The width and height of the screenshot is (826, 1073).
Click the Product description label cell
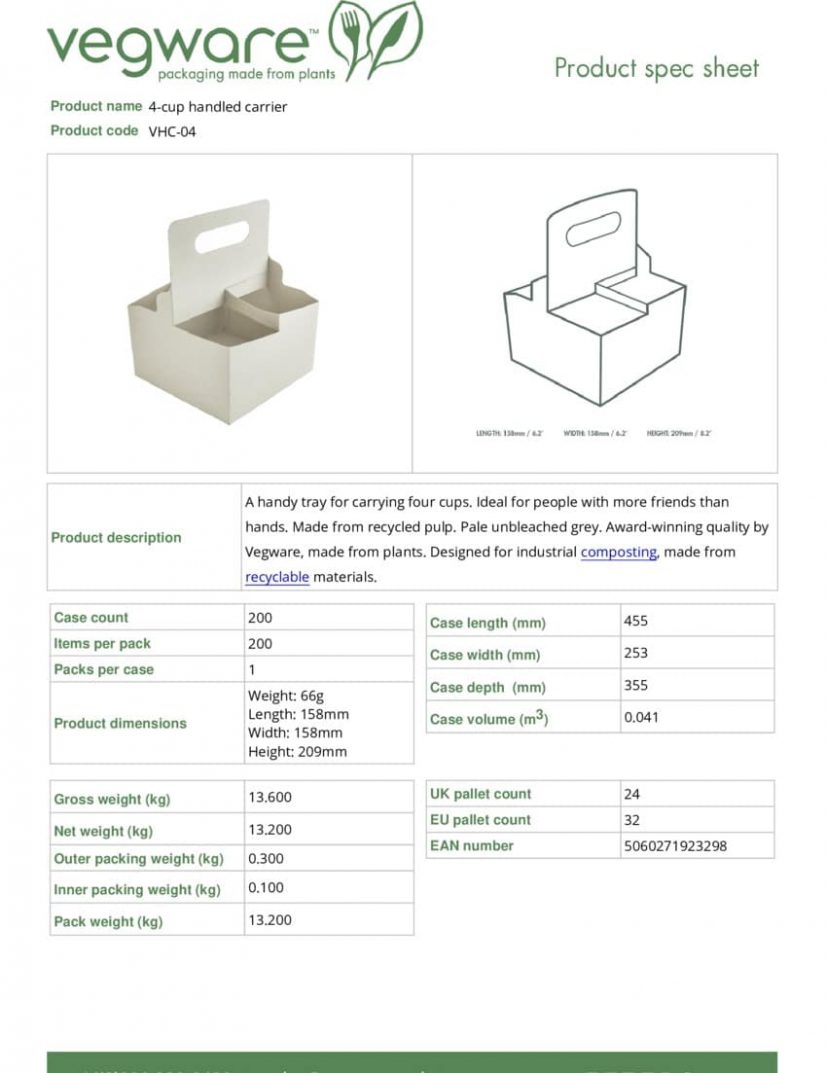144,537
